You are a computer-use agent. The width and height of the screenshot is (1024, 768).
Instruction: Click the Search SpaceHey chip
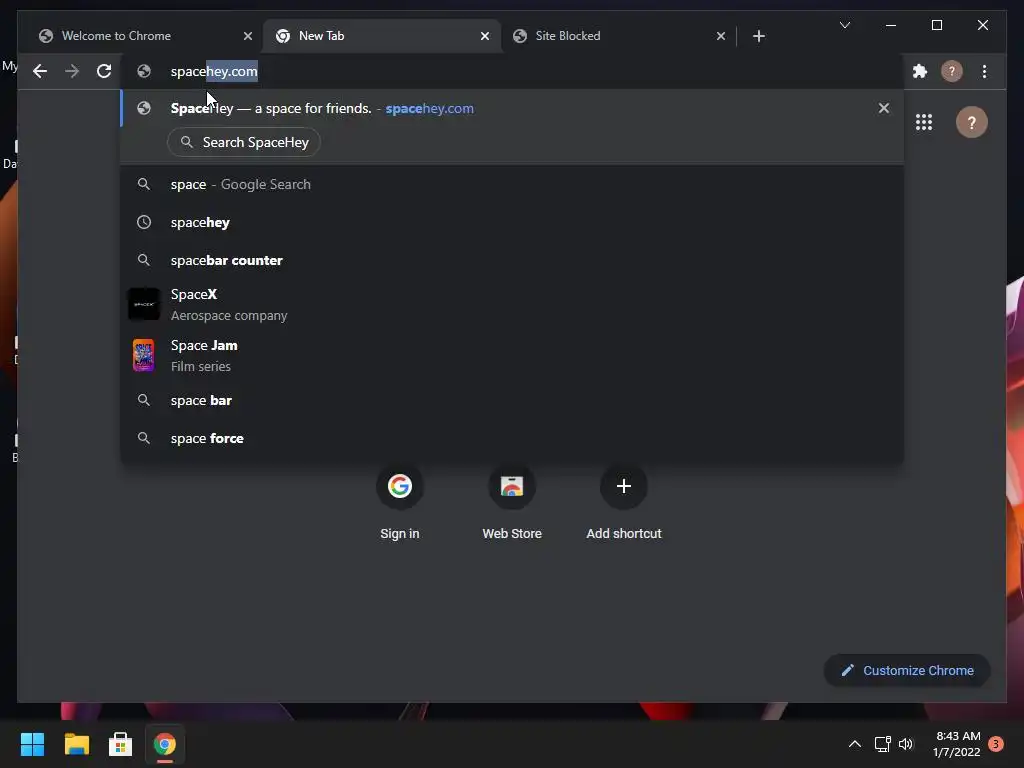(x=244, y=142)
